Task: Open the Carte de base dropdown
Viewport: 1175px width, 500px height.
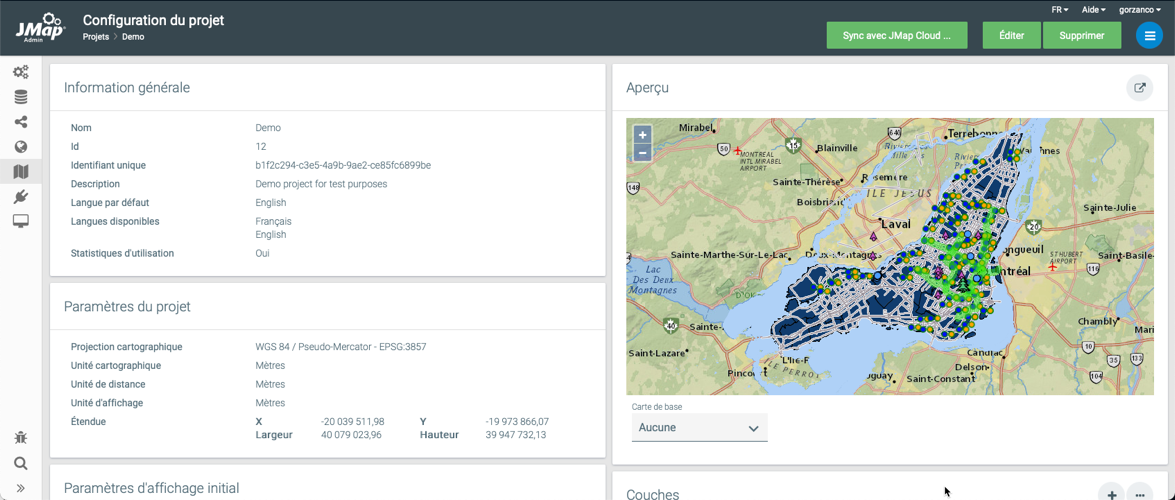Action: [699, 428]
